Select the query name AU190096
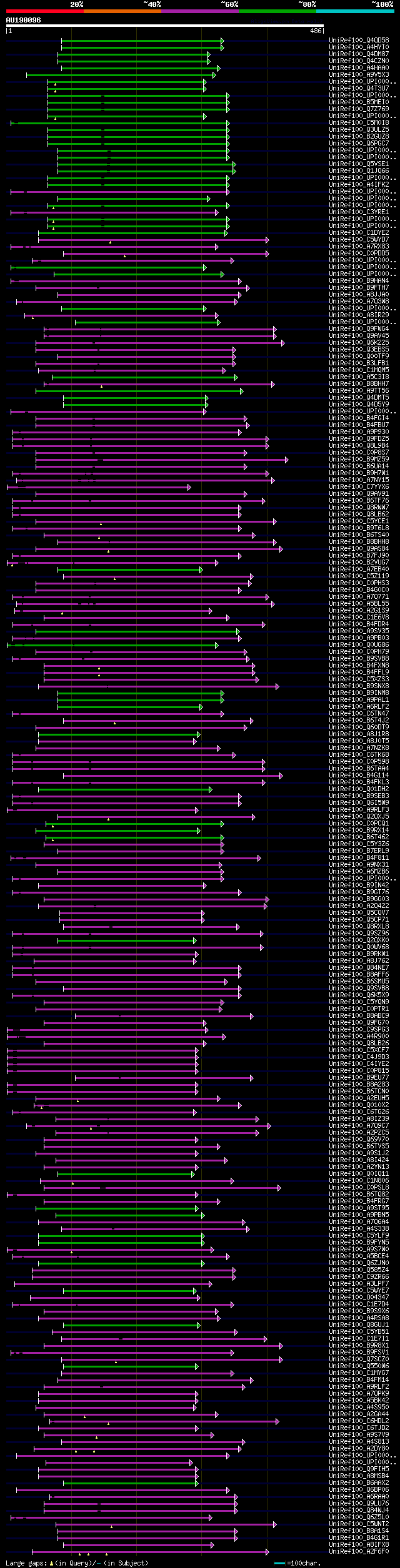 click(x=24, y=20)
